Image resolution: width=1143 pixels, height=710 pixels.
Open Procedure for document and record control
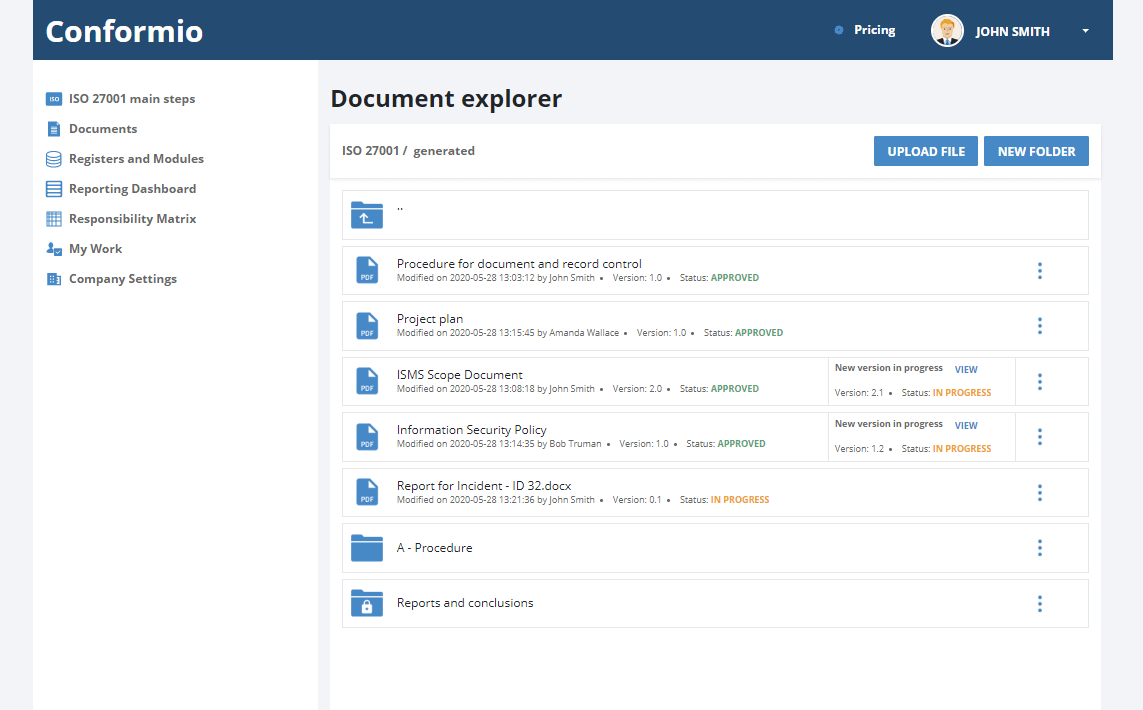point(519,264)
